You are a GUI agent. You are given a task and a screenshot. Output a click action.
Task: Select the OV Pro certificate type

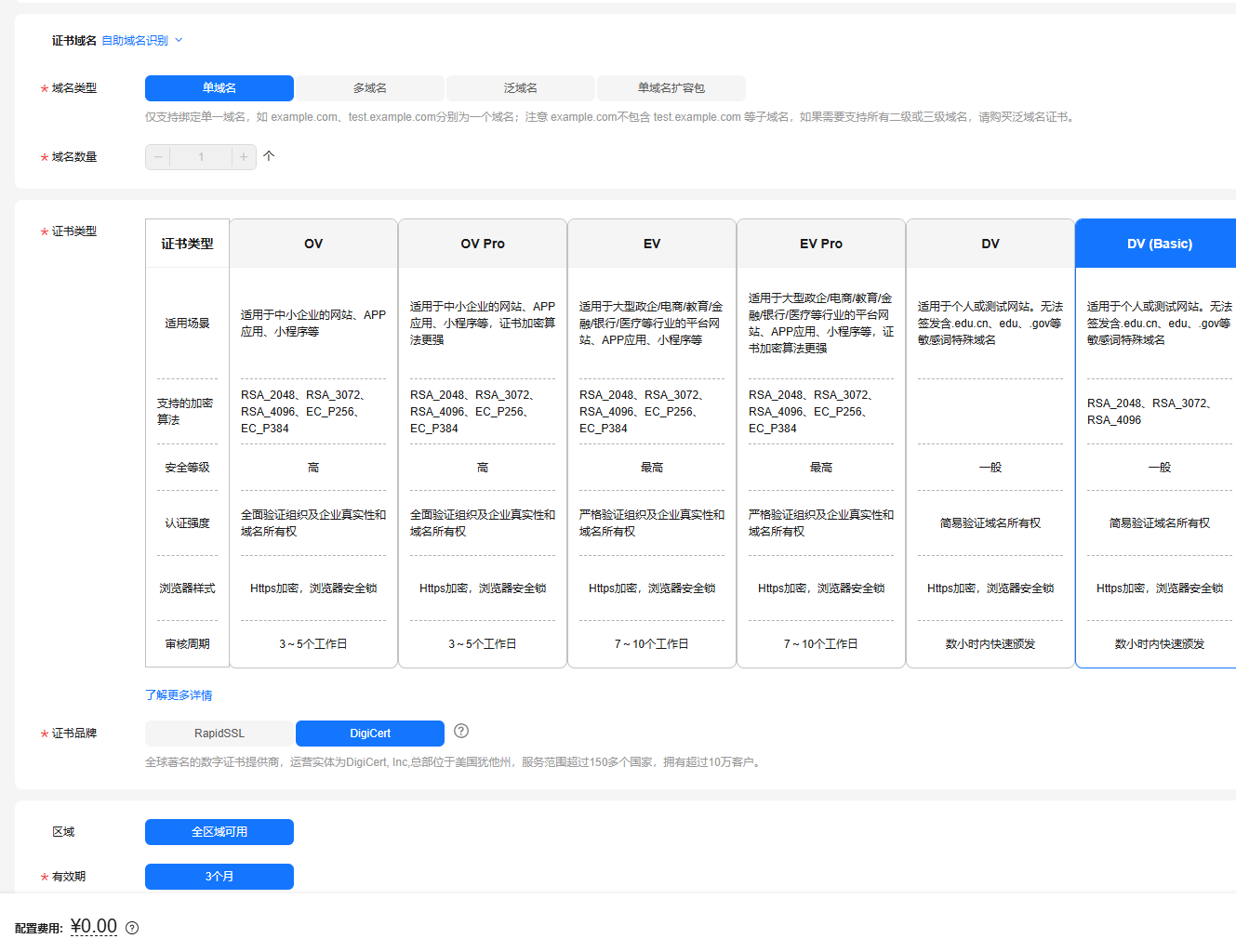[x=483, y=244]
